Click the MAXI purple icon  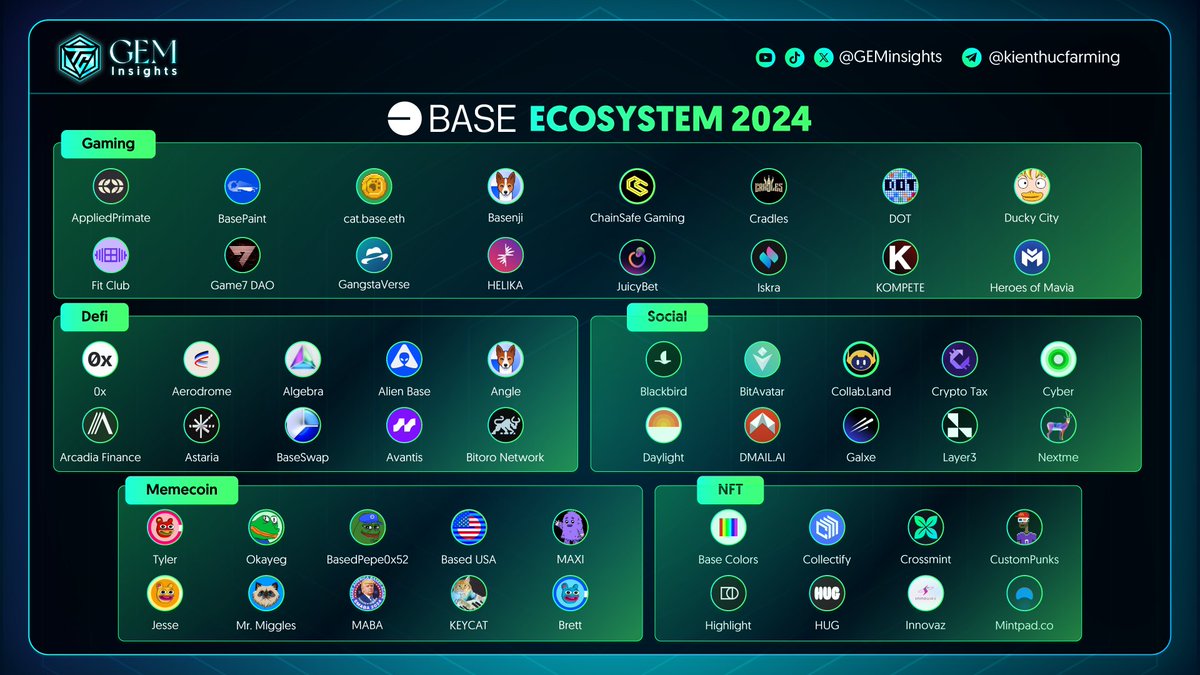click(x=570, y=527)
